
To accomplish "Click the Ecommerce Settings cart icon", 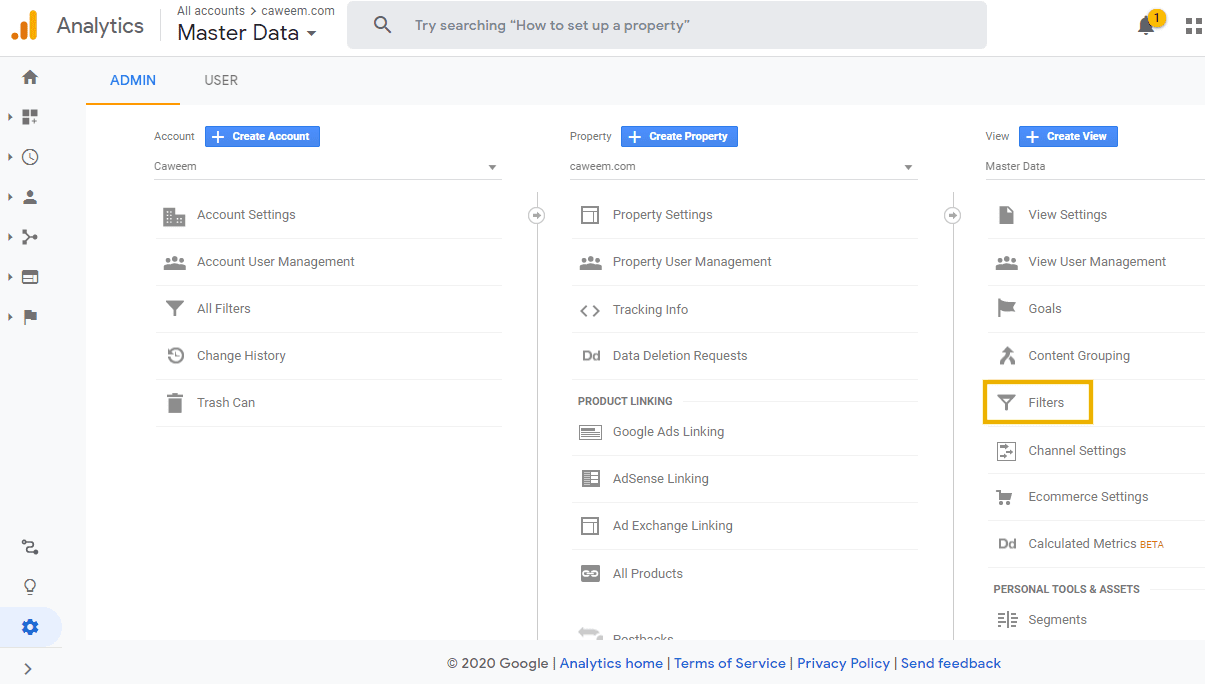I will [1005, 497].
